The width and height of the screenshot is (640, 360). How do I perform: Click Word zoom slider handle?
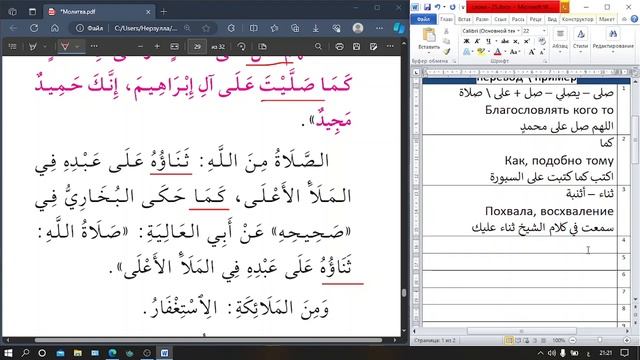tap(600, 340)
